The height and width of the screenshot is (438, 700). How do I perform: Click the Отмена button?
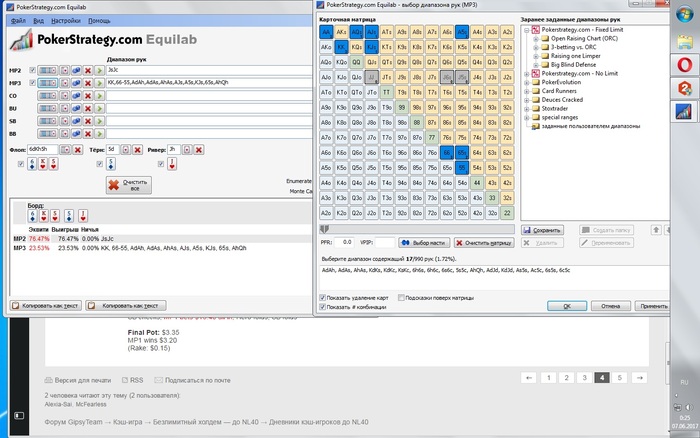(610, 306)
